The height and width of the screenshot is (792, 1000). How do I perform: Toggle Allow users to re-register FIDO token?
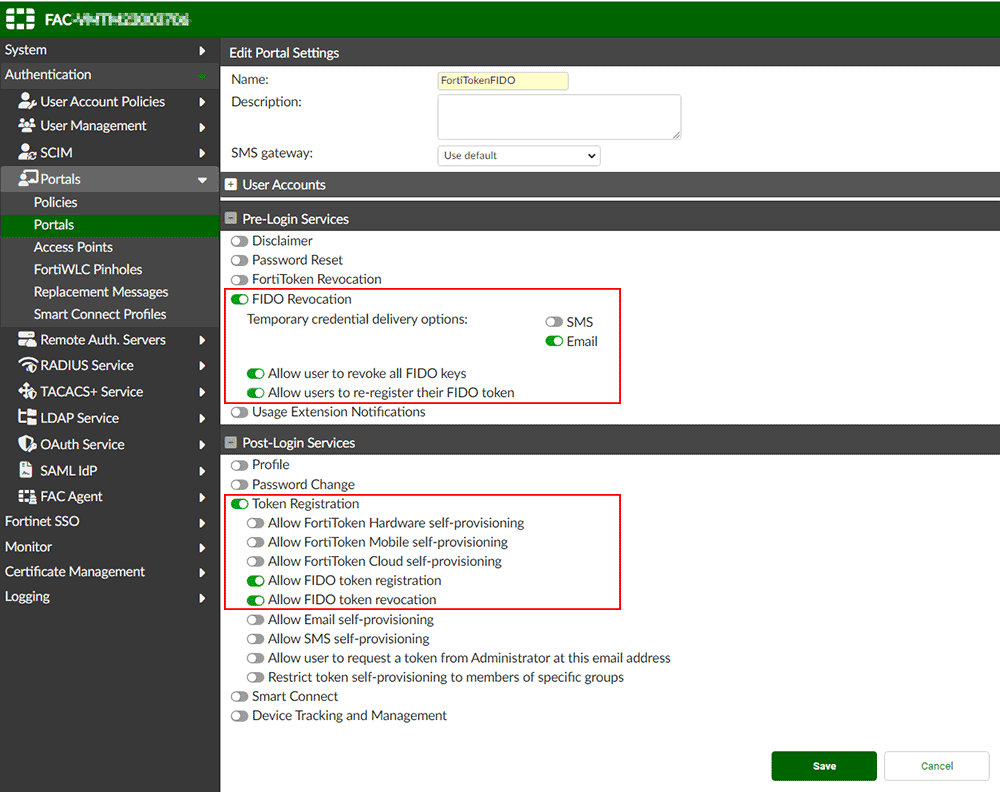[255, 392]
